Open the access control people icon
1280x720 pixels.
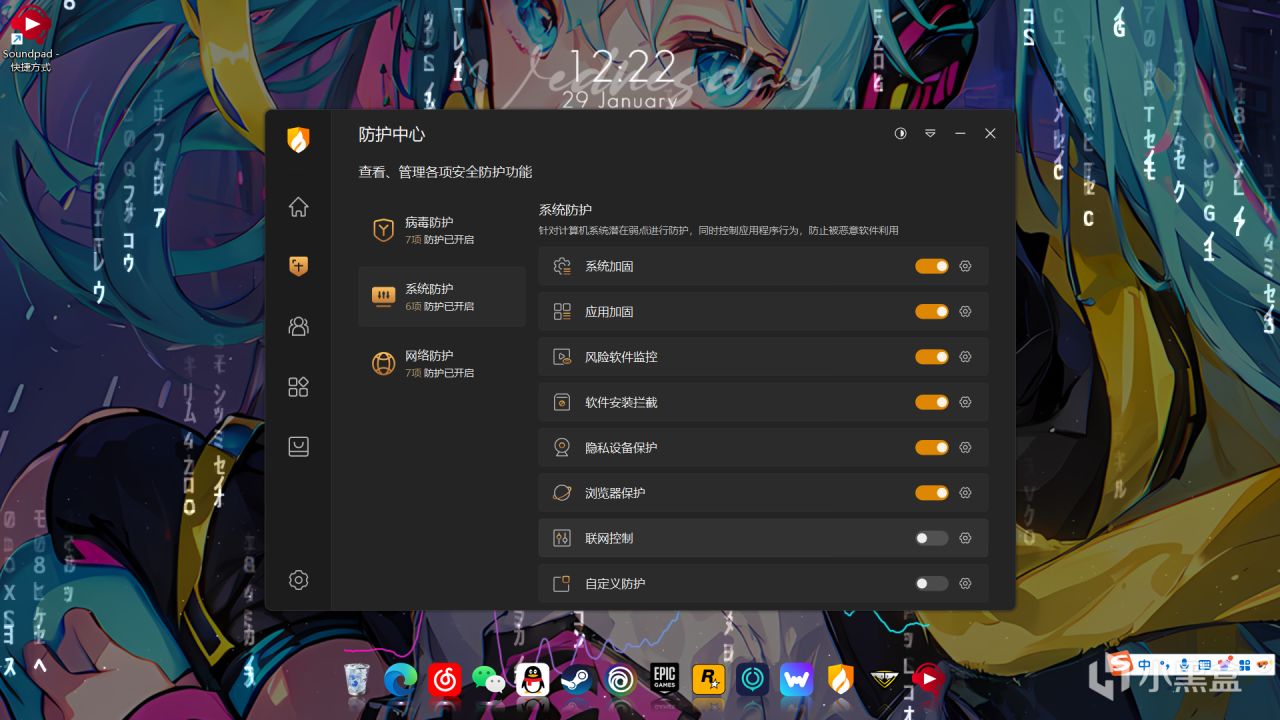click(x=298, y=326)
